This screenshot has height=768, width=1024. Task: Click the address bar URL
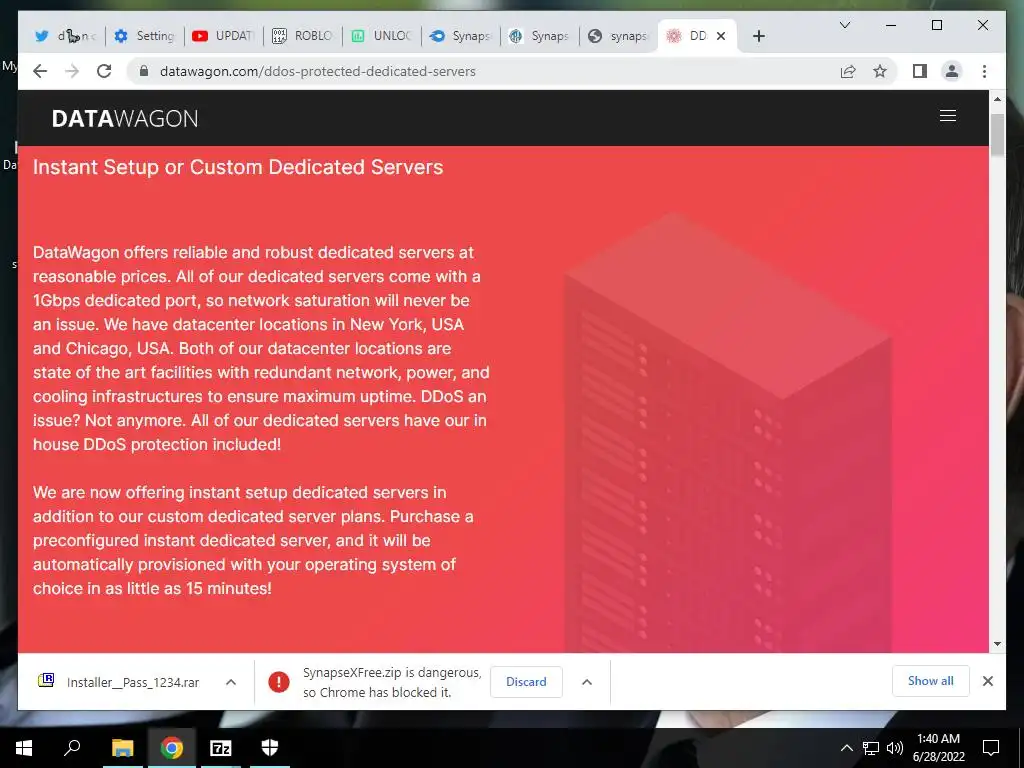point(317,71)
